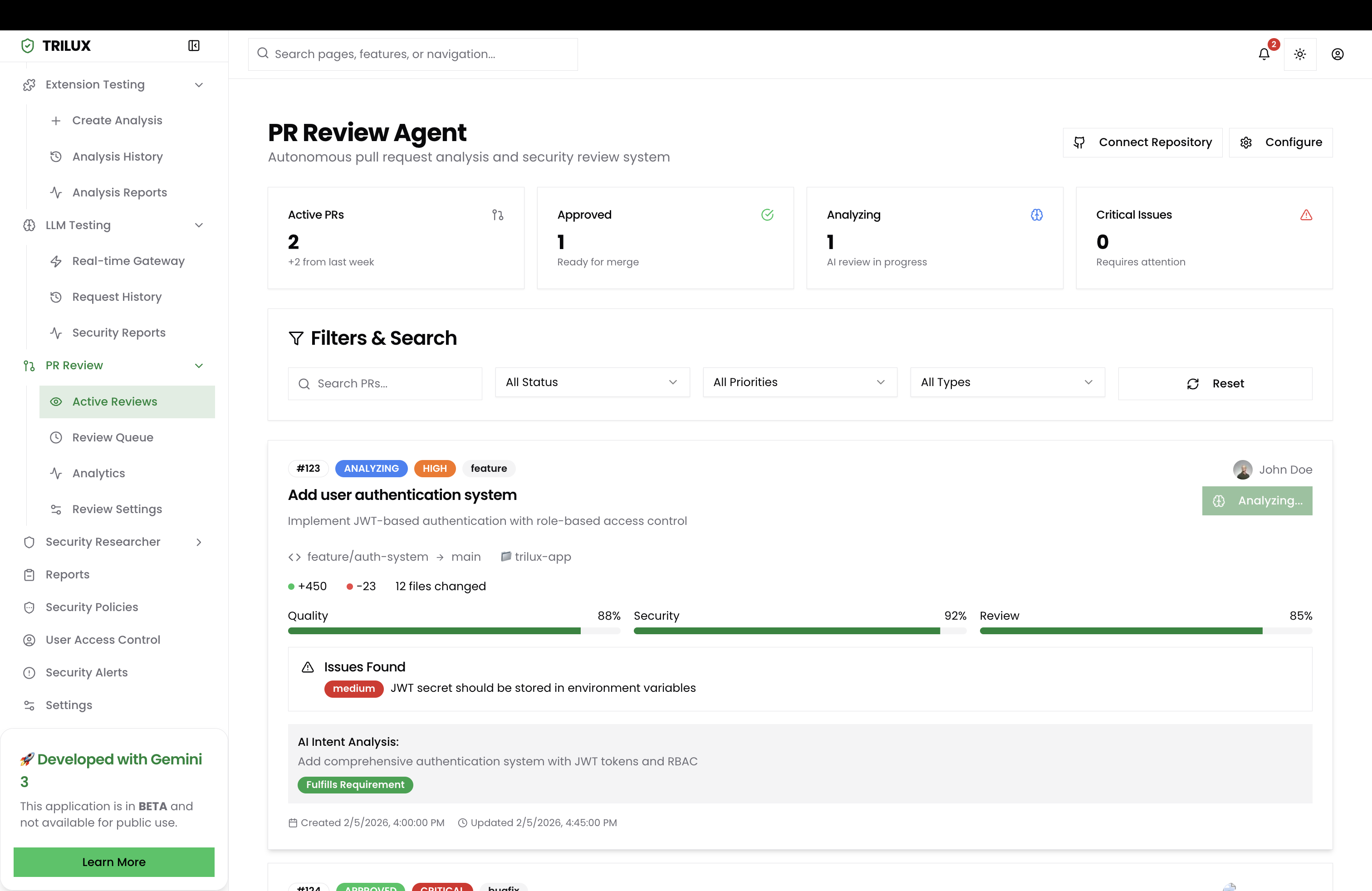Go to Review Queue in sidebar
1372x891 pixels.
pyautogui.click(x=113, y=437)
